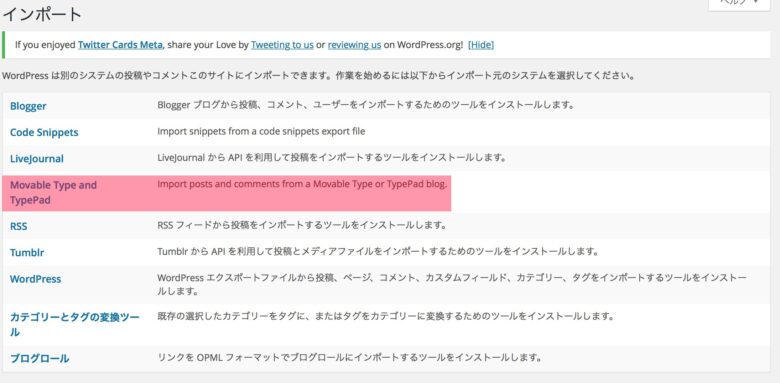Open the Code Snippets importer link
The width and height of the screenshot is (780, 383).
coord(44,132)
